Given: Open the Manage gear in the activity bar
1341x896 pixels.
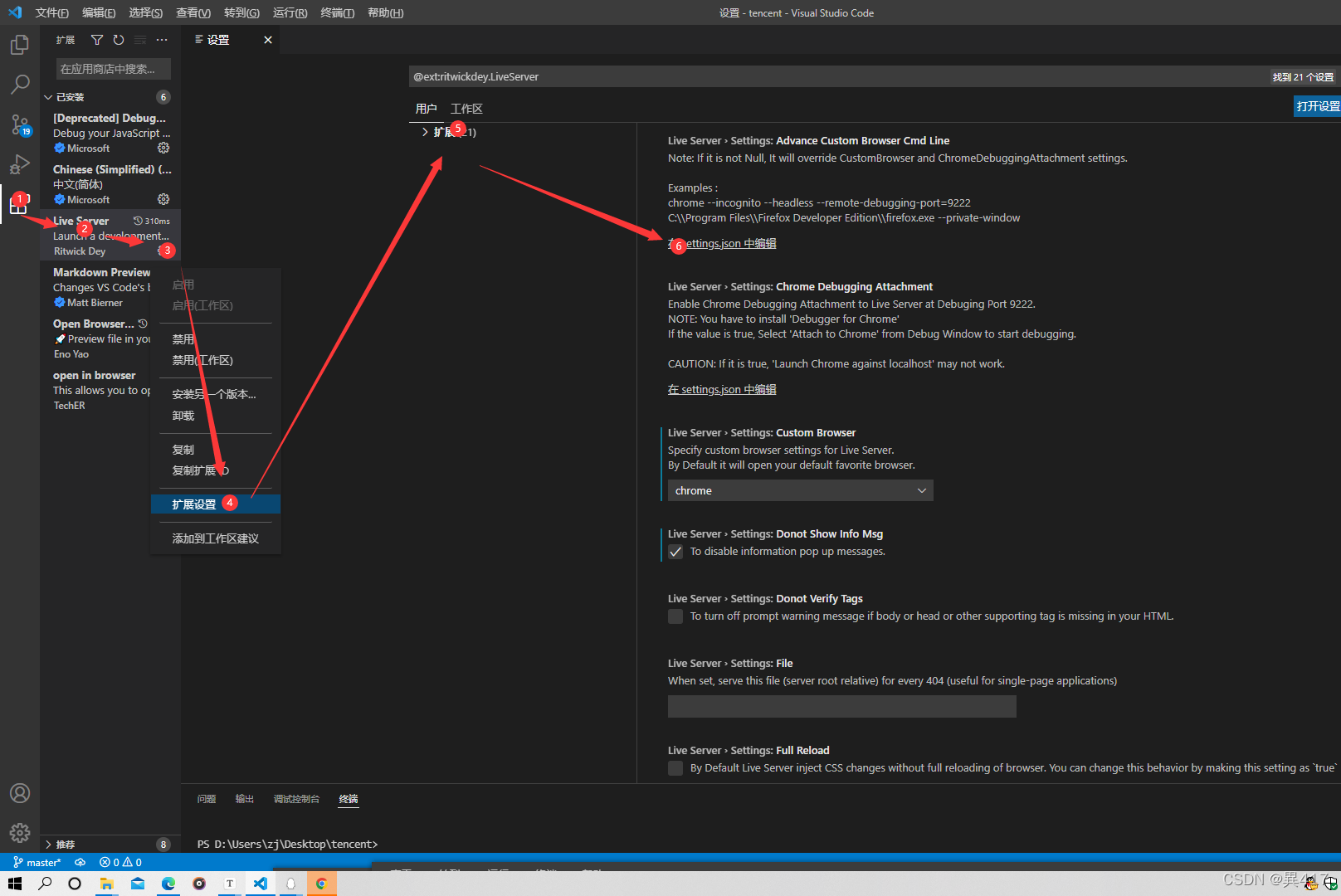Looking at the screenshot, I should [x=20, y=832].
